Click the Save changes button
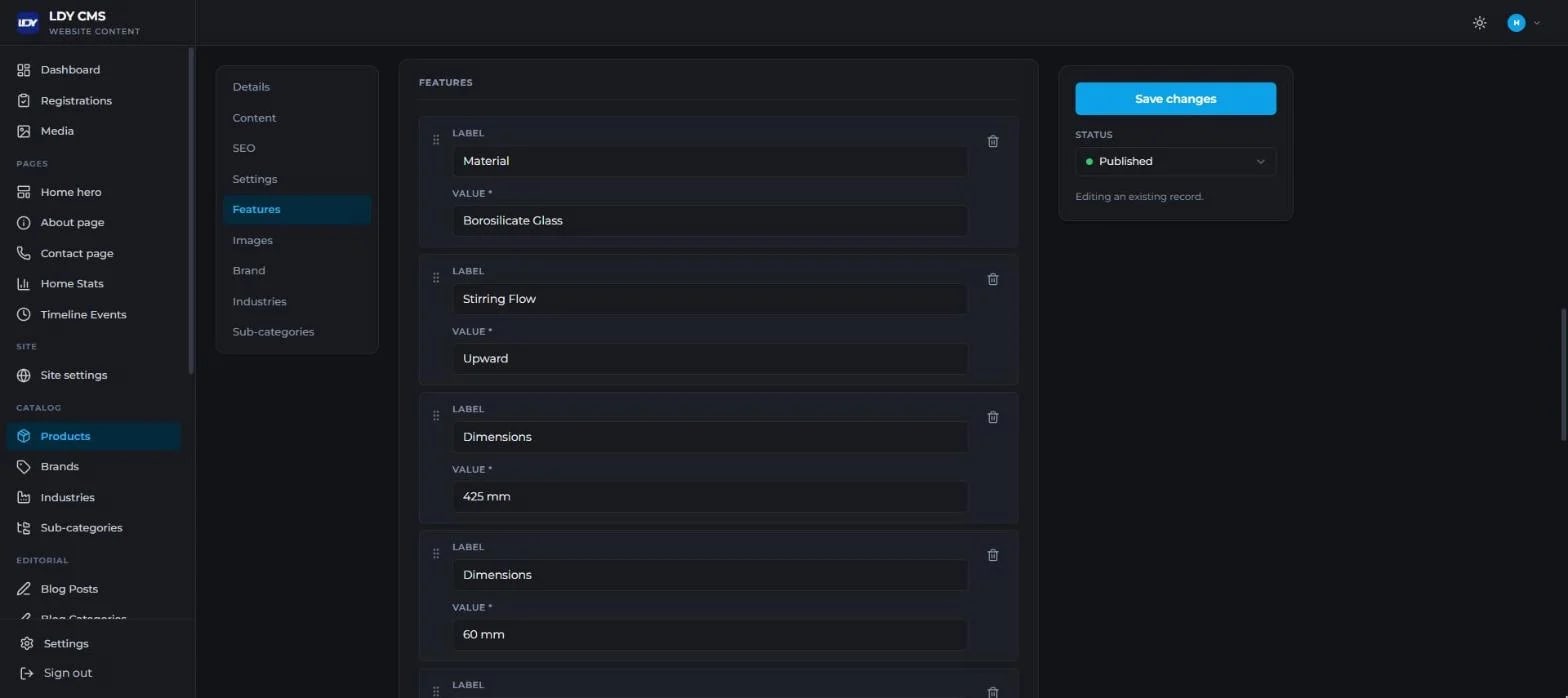 1175,99
